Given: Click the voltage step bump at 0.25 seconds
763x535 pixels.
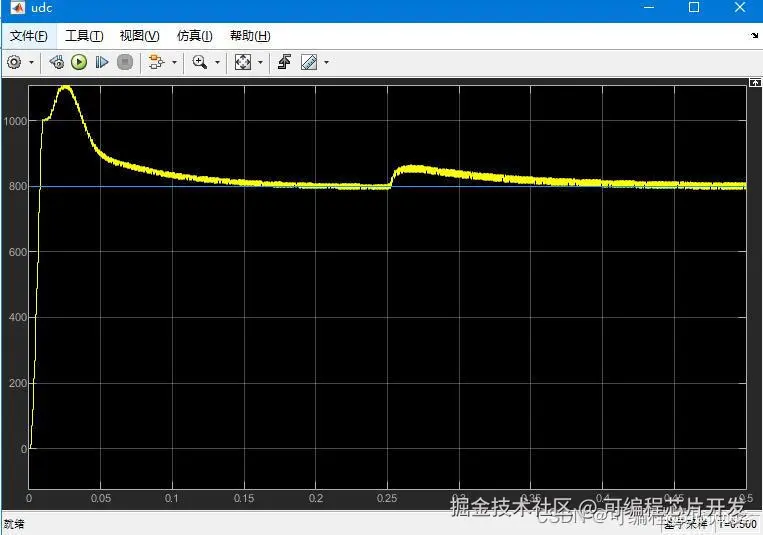Looking at the screenshot, I should pyautogui.click(x=410, y=170).
